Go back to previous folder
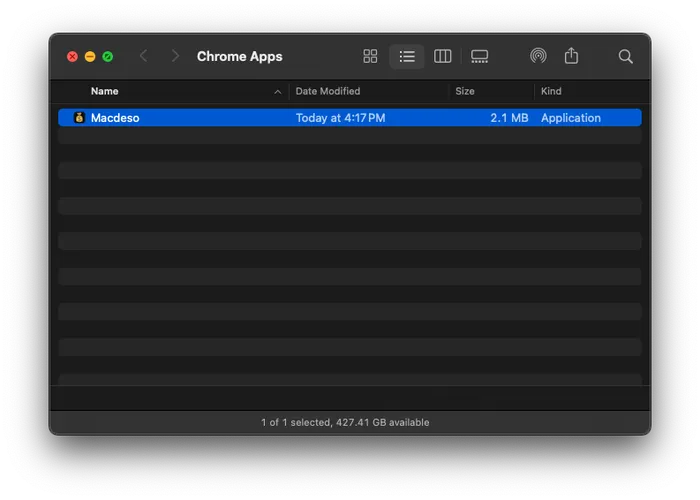700x500 pixels. pos(143,56)
